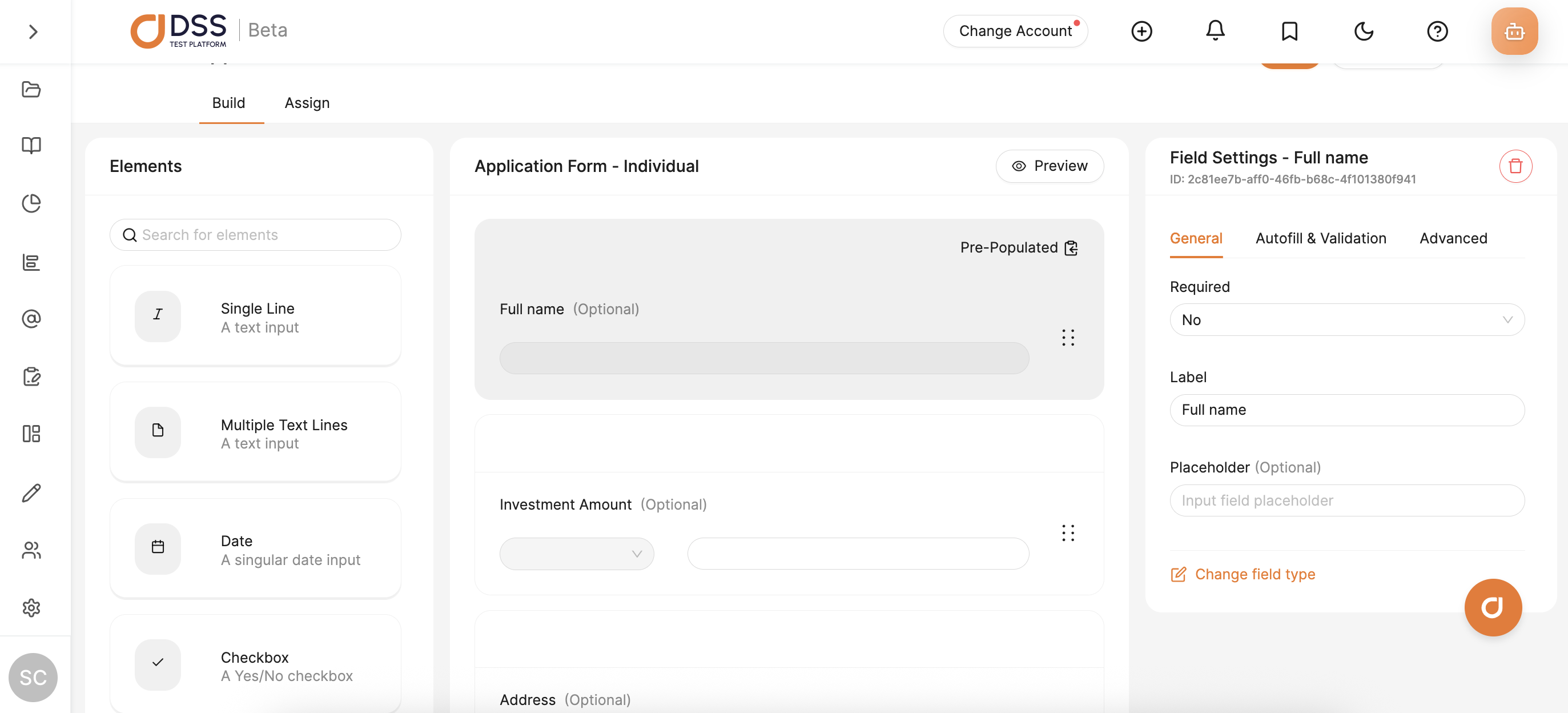Expand the left sidebar chevron
1568x713 pixels.
coord(33,31)
